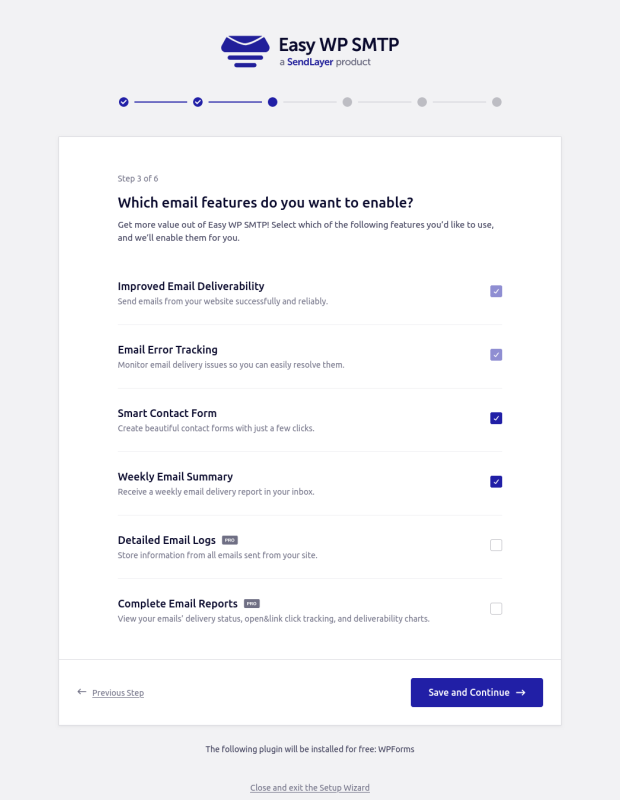Image resolution: width=620 pixels, height=800 pixels.
Task: Click the first completed step checkmark
Action: [x=123, y=102]
